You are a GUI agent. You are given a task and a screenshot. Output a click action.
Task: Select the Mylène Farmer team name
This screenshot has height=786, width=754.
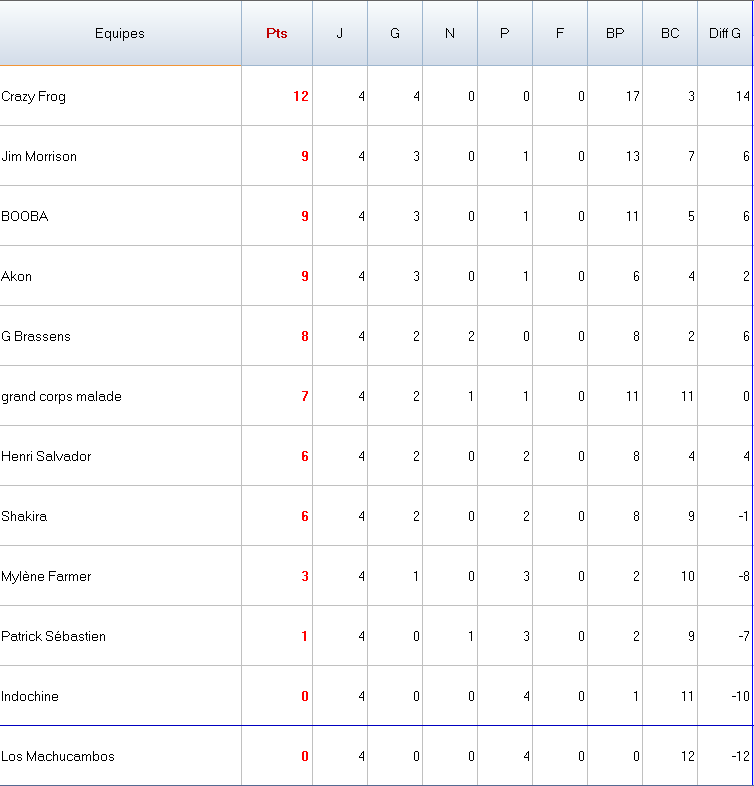pos(46,576)
